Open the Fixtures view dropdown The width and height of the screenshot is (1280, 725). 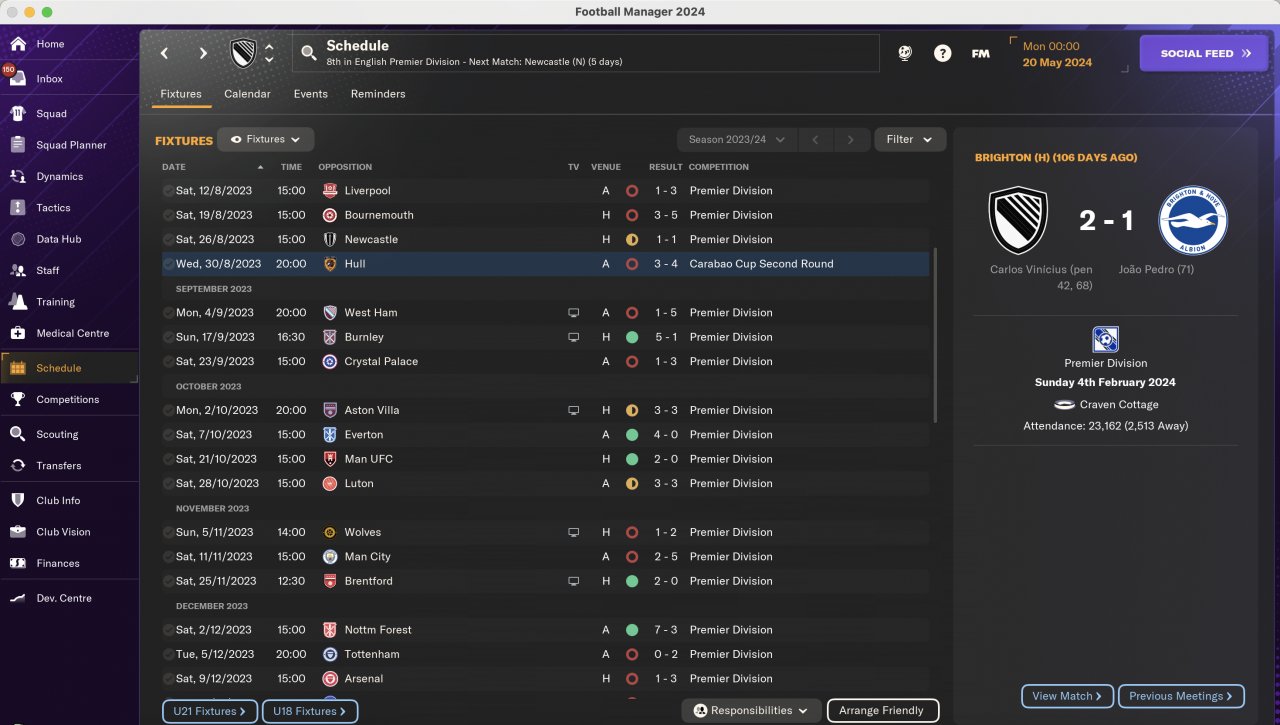pos(266,140)
